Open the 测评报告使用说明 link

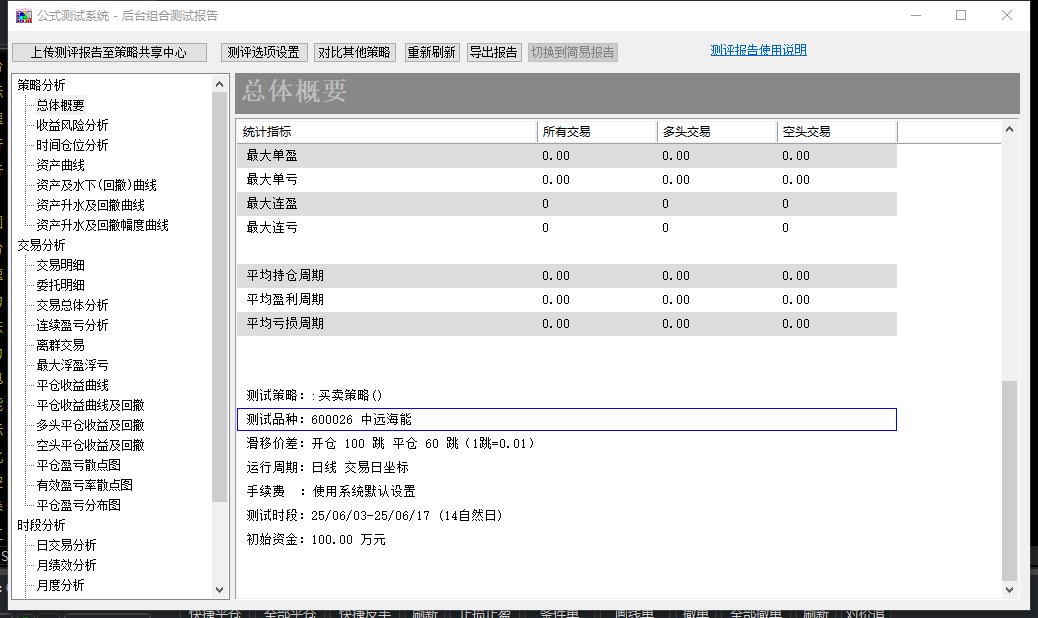(758, 50)
